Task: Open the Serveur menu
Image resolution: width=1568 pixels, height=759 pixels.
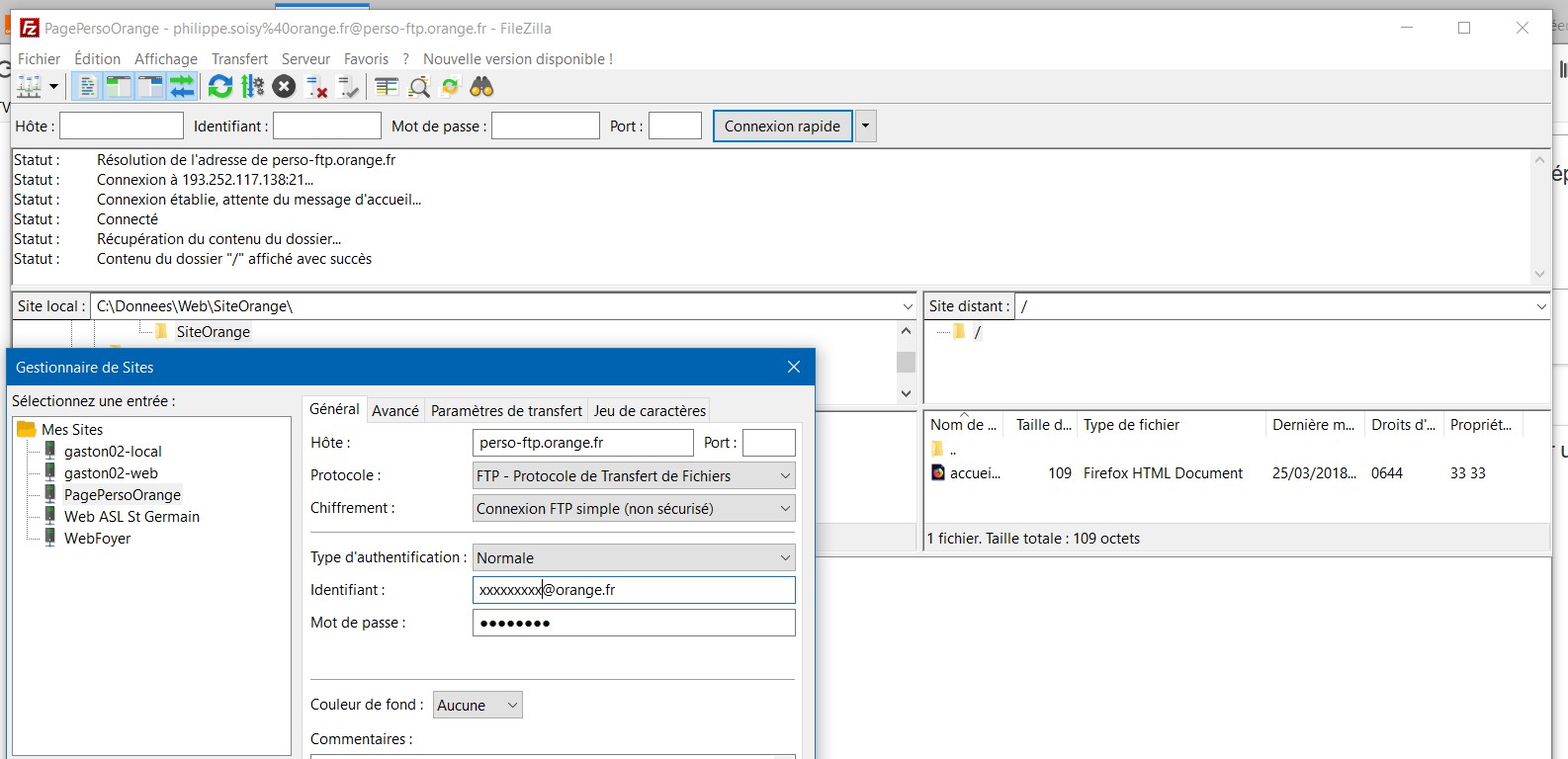Action: tap(305, 59)
